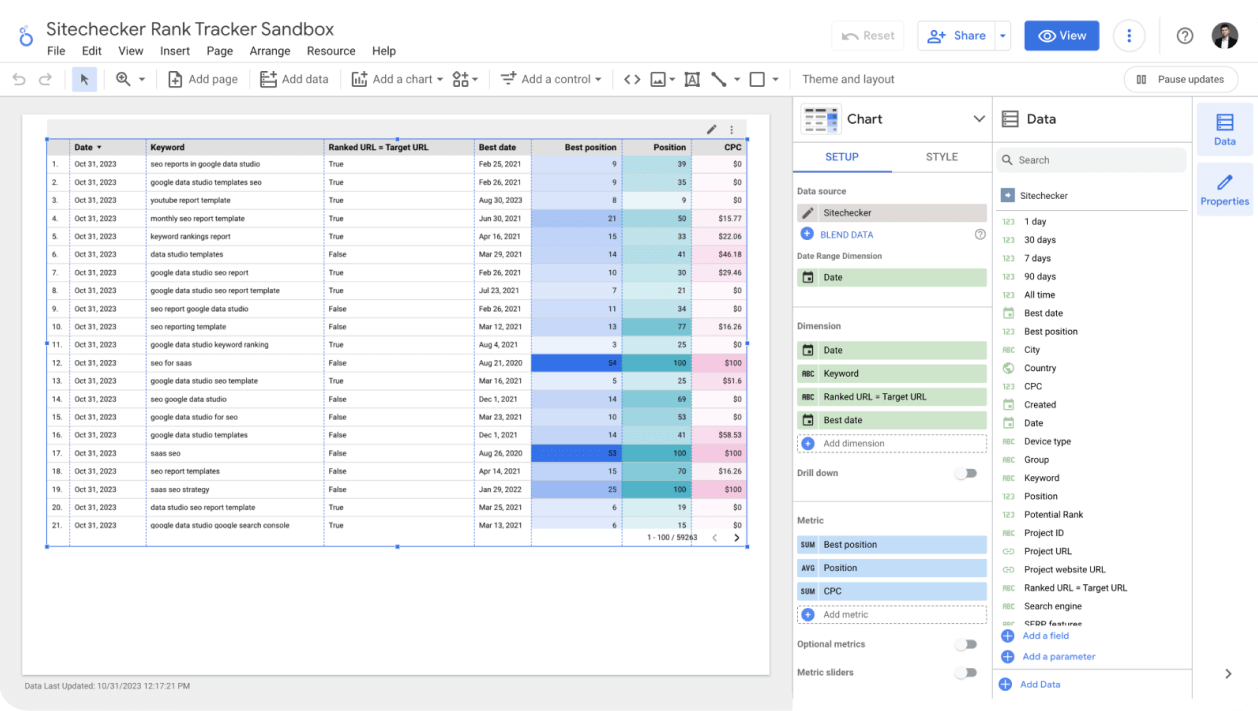Open the shape tool dropdown arrow
The image size is (1258, 711).
(777, 79)
